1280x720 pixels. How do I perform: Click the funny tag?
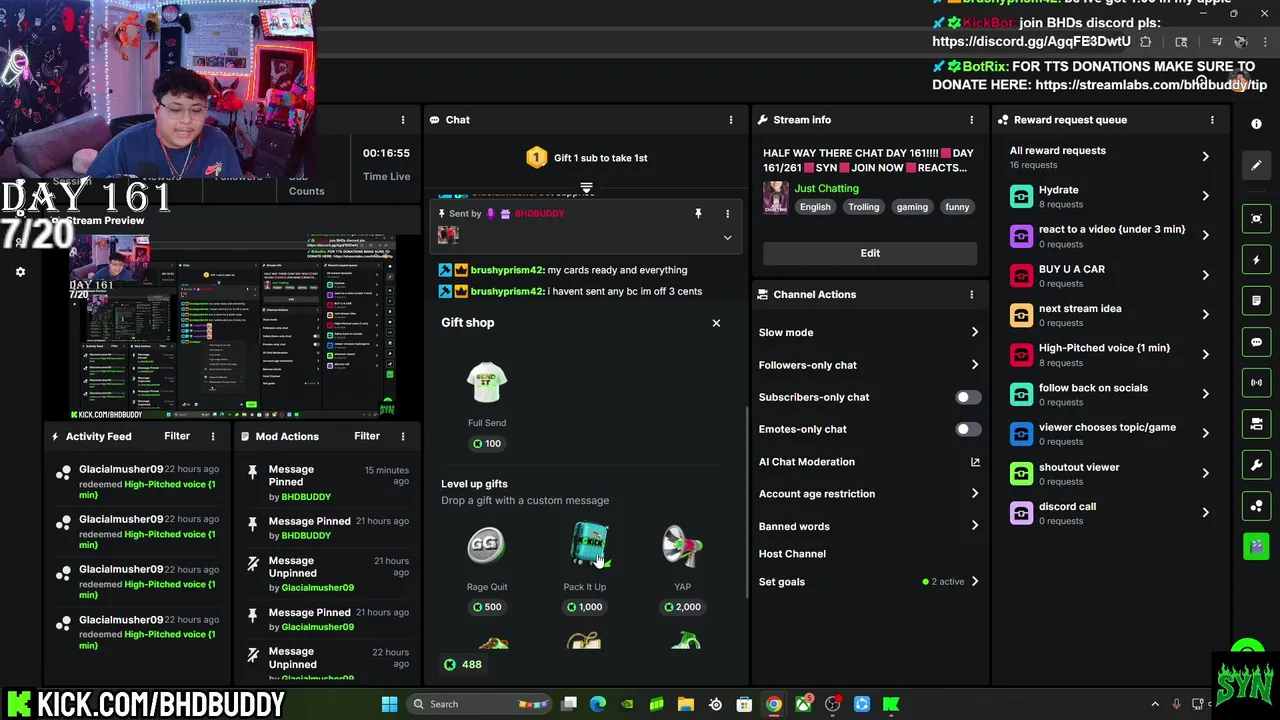[x=957, y=207]
